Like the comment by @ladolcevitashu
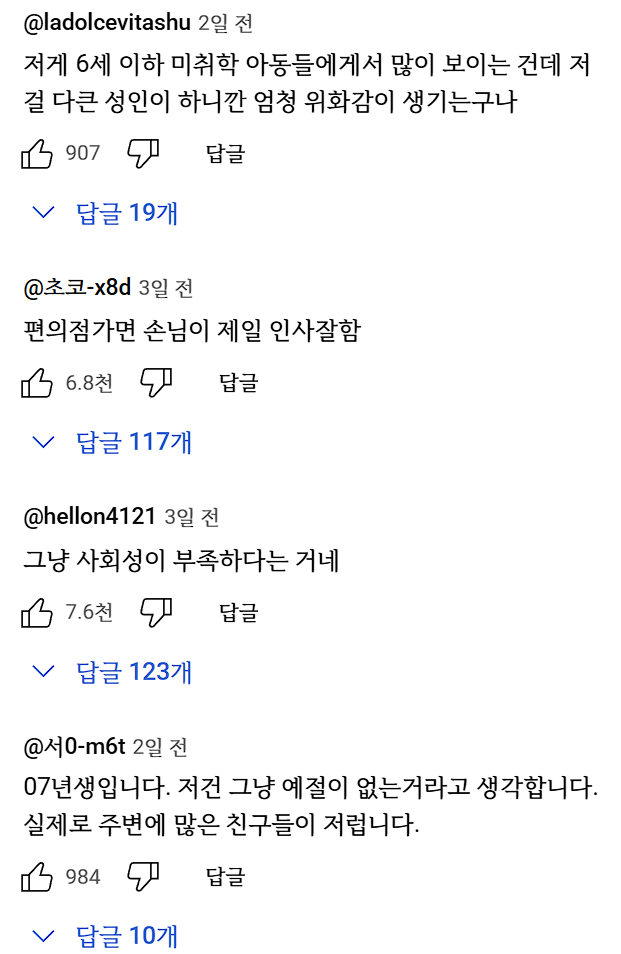This screenshot has width=621, height=954. (x=37, y=153)
